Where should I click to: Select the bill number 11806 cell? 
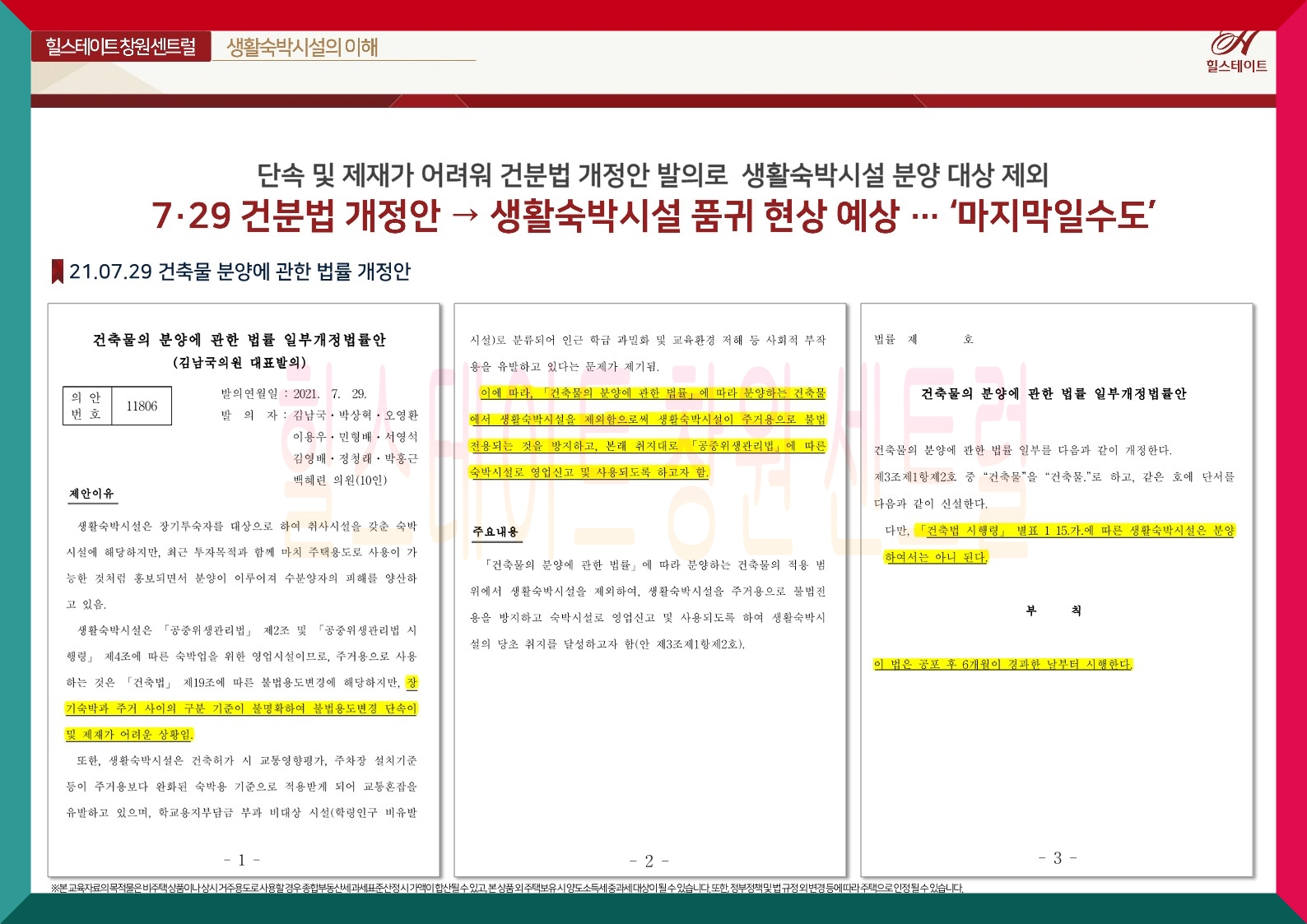142,406
